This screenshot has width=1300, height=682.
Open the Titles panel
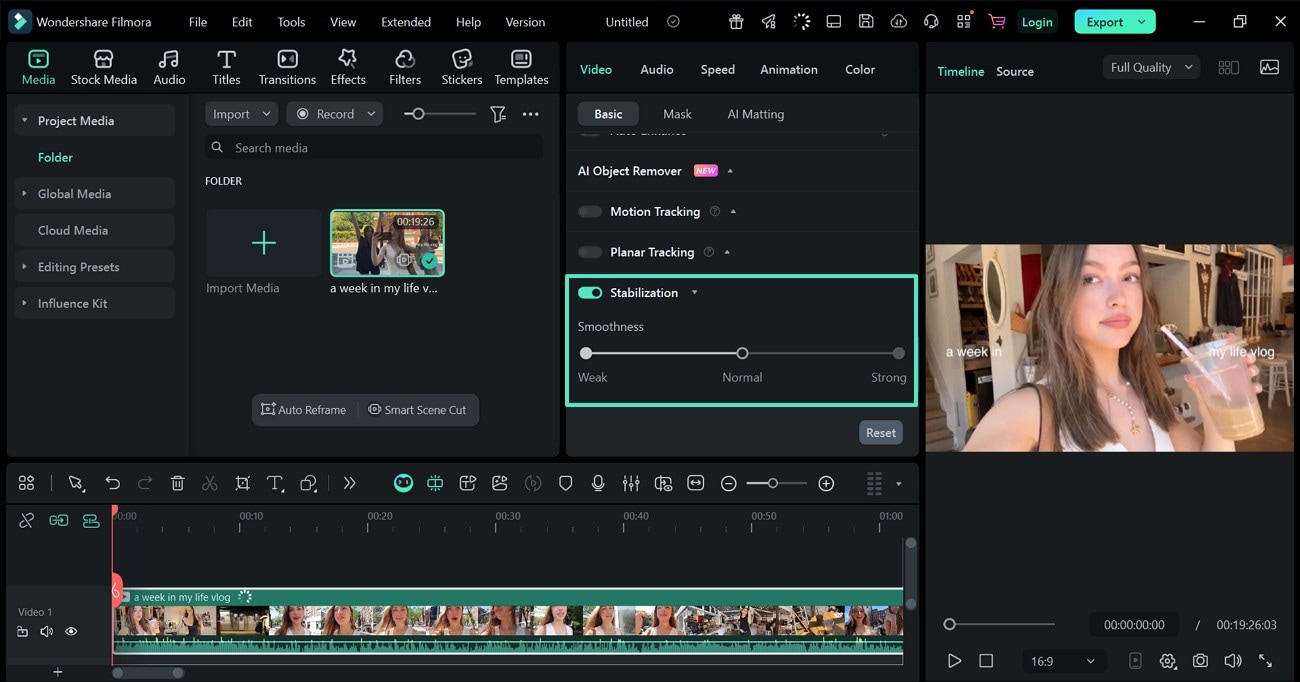[x=226, y=66]
